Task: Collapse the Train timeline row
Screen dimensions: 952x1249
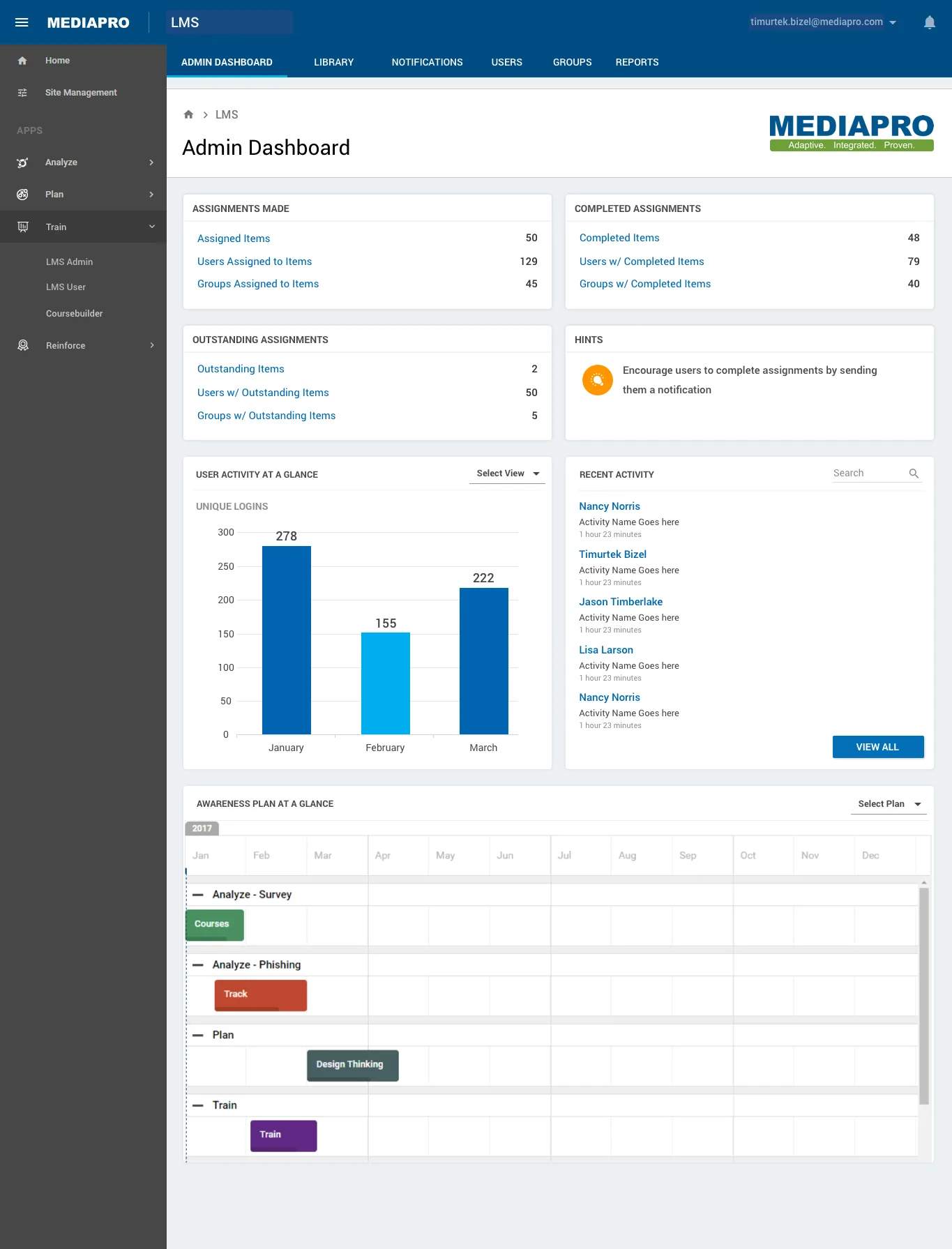Action: click(x=198, y=1105)
